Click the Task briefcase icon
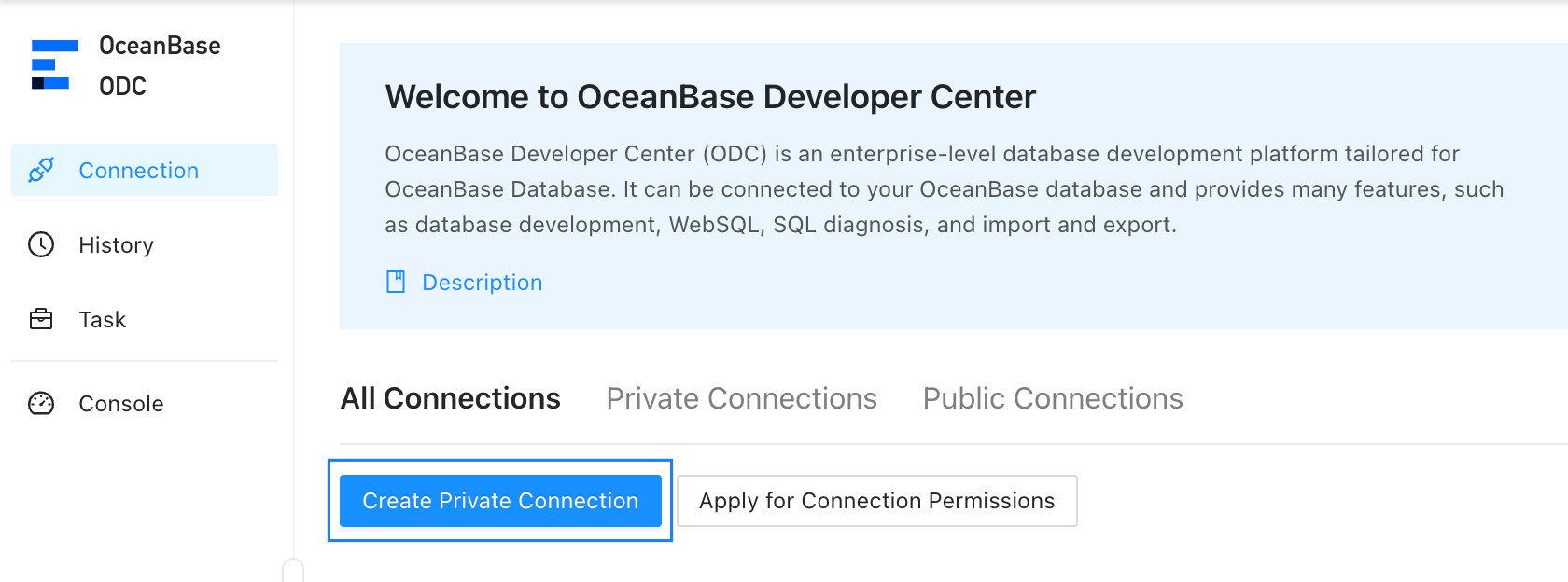The width and height of the screenshot is (1568, 582). pos(41,319)
